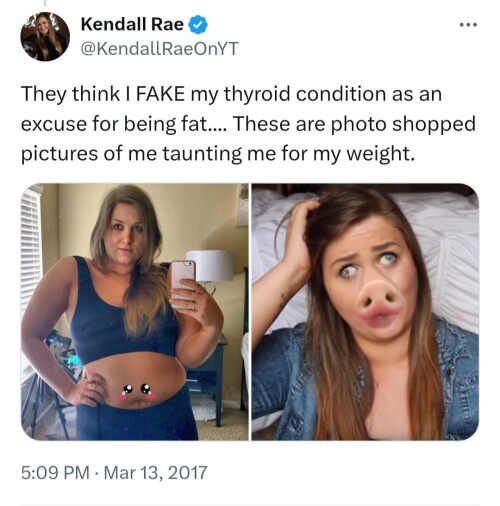Click the tweet line starting 'pictures of me'
Viewport: 500px width, 506px height.
point(218,154)
